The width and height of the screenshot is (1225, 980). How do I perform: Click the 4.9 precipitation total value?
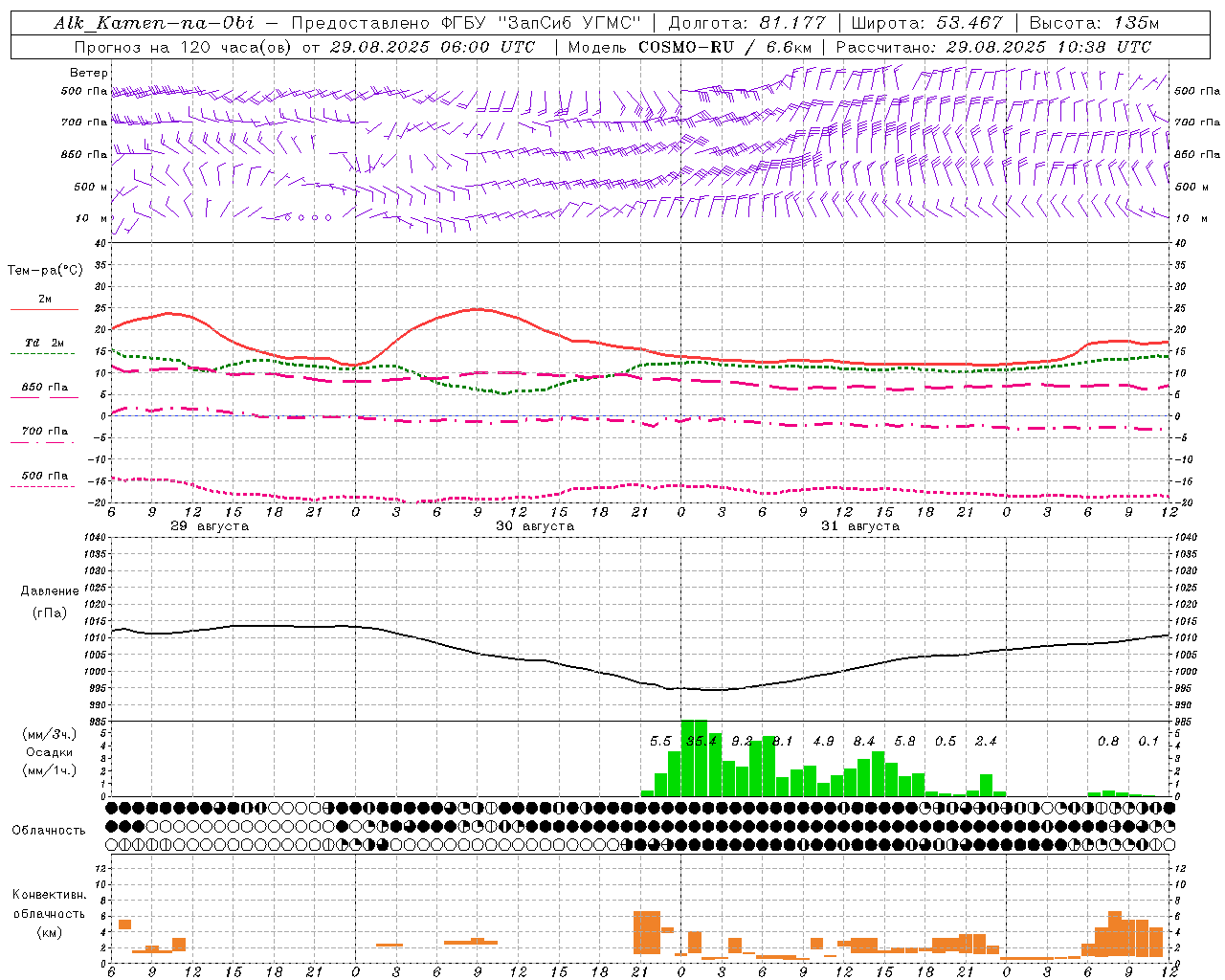pyautogui.click(x=823, y=742)
